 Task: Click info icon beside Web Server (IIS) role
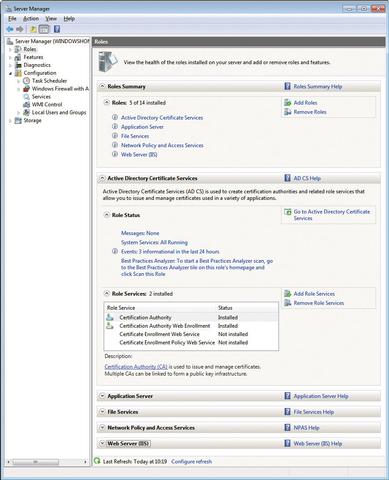pos(115,154)
